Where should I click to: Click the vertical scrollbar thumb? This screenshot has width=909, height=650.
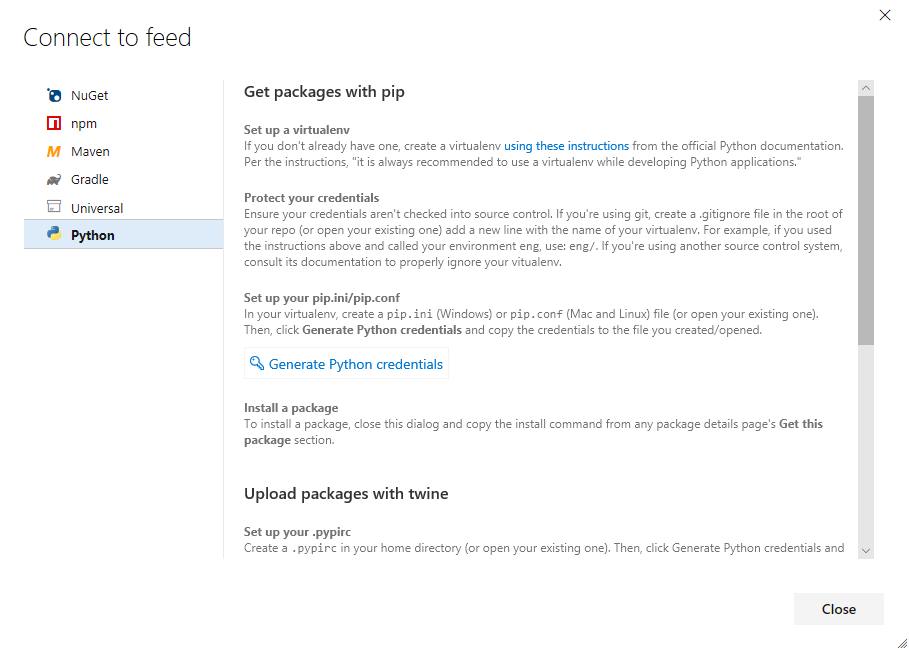(866, 220)
